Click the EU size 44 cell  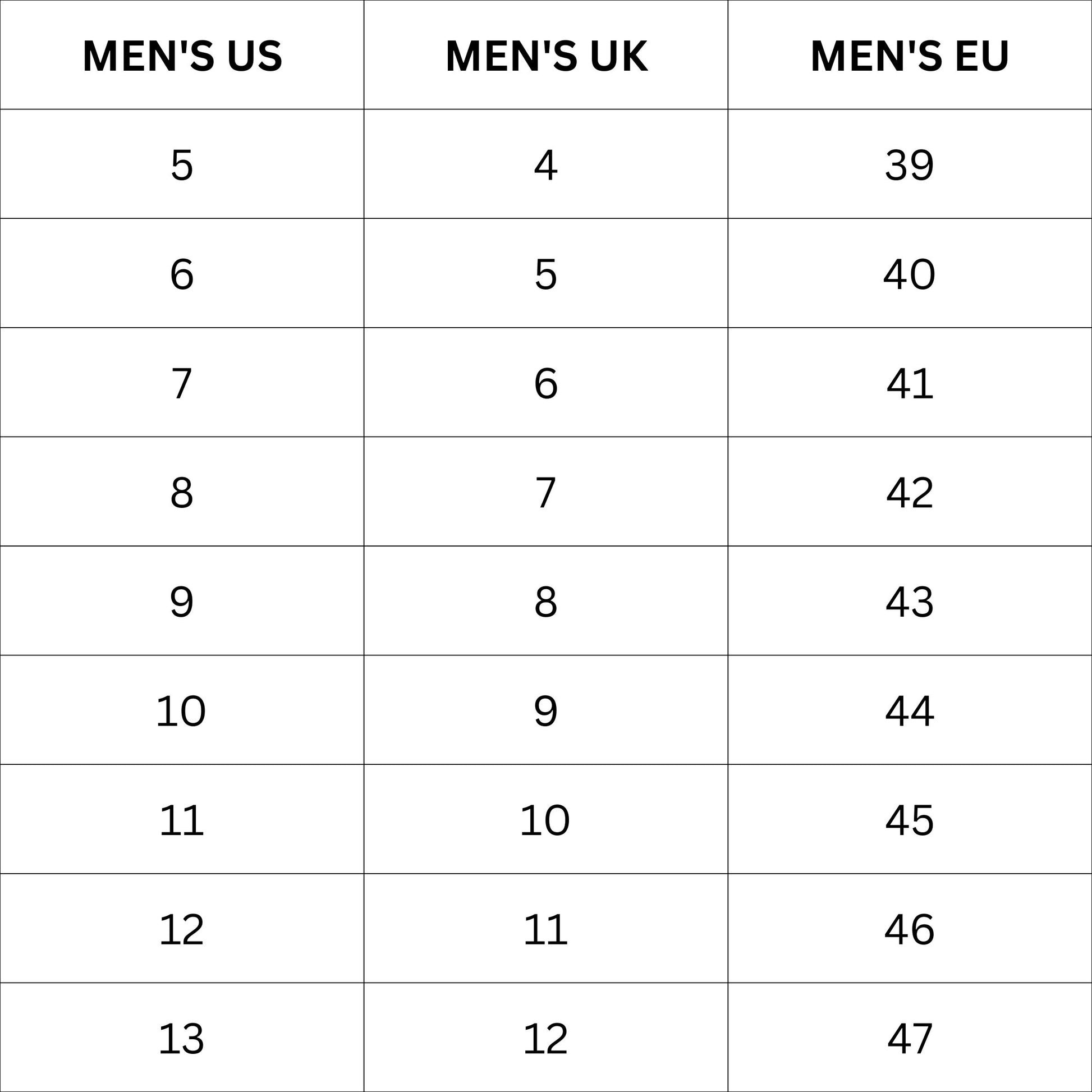[910, 711]
